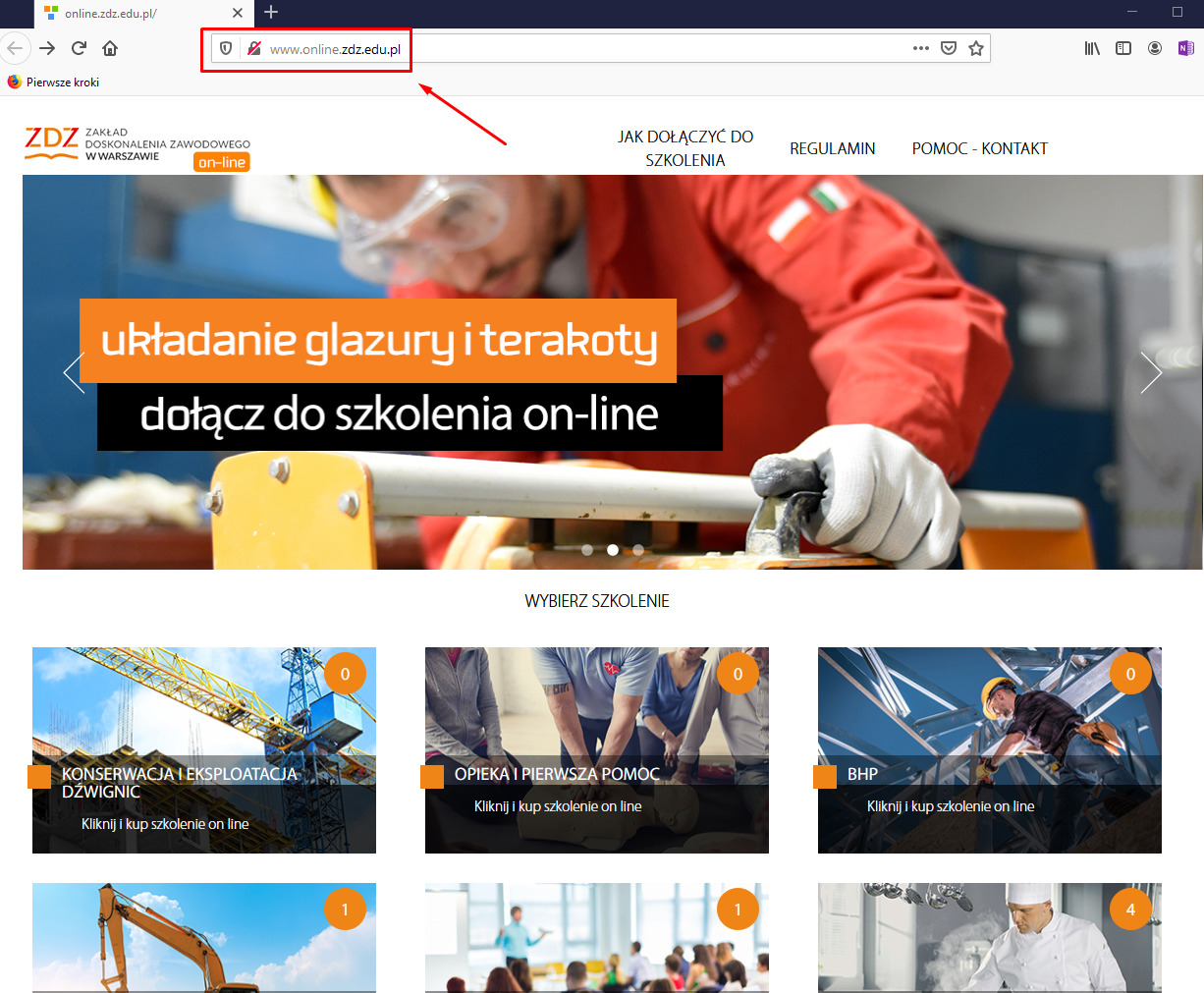This screenshot has height=993, width=1204.
Task: Click the count badge on the crane card
Action: coord(345,674)
